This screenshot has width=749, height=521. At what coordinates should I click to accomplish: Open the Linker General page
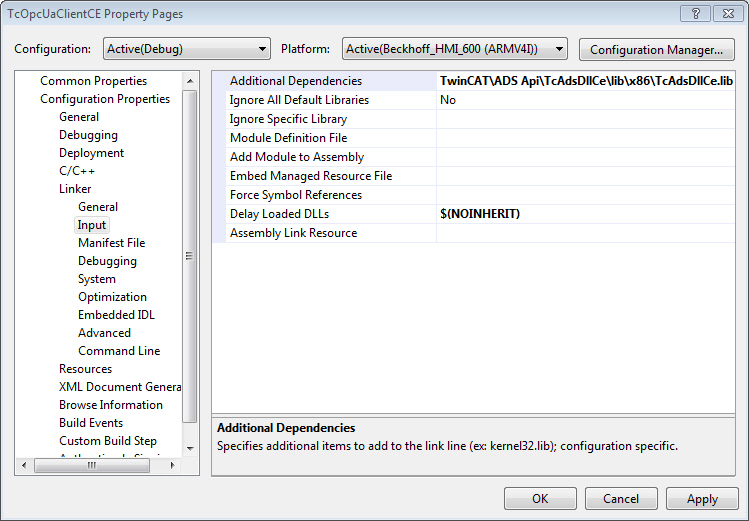[98, 207]
